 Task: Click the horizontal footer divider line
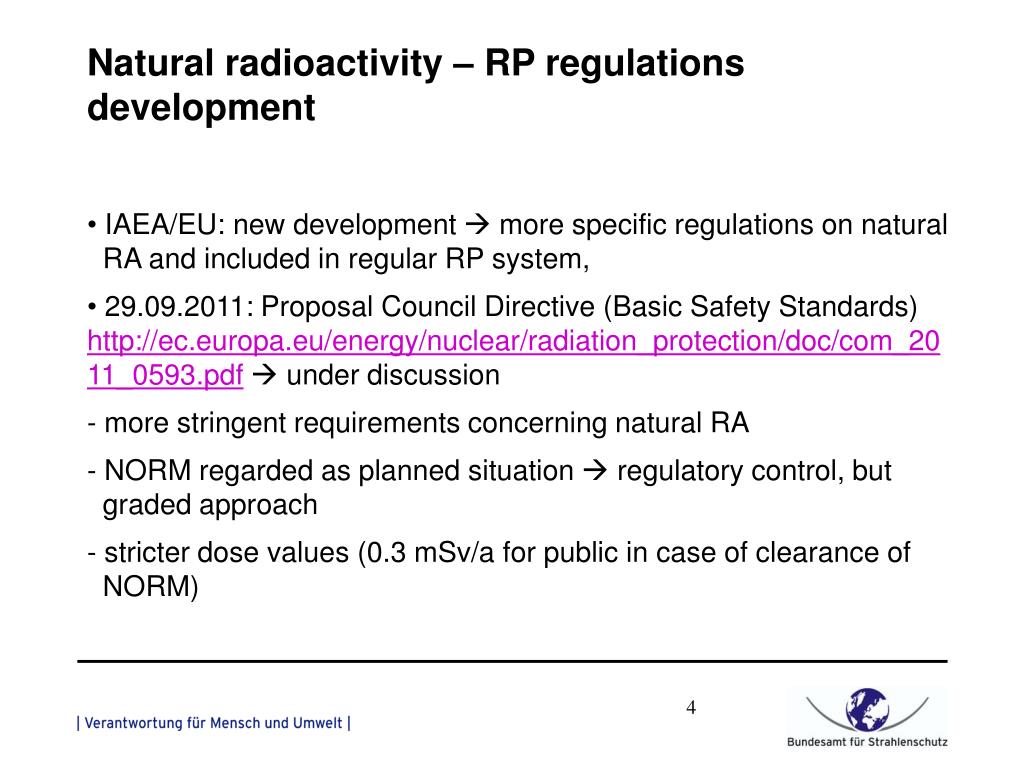(513, 662)
